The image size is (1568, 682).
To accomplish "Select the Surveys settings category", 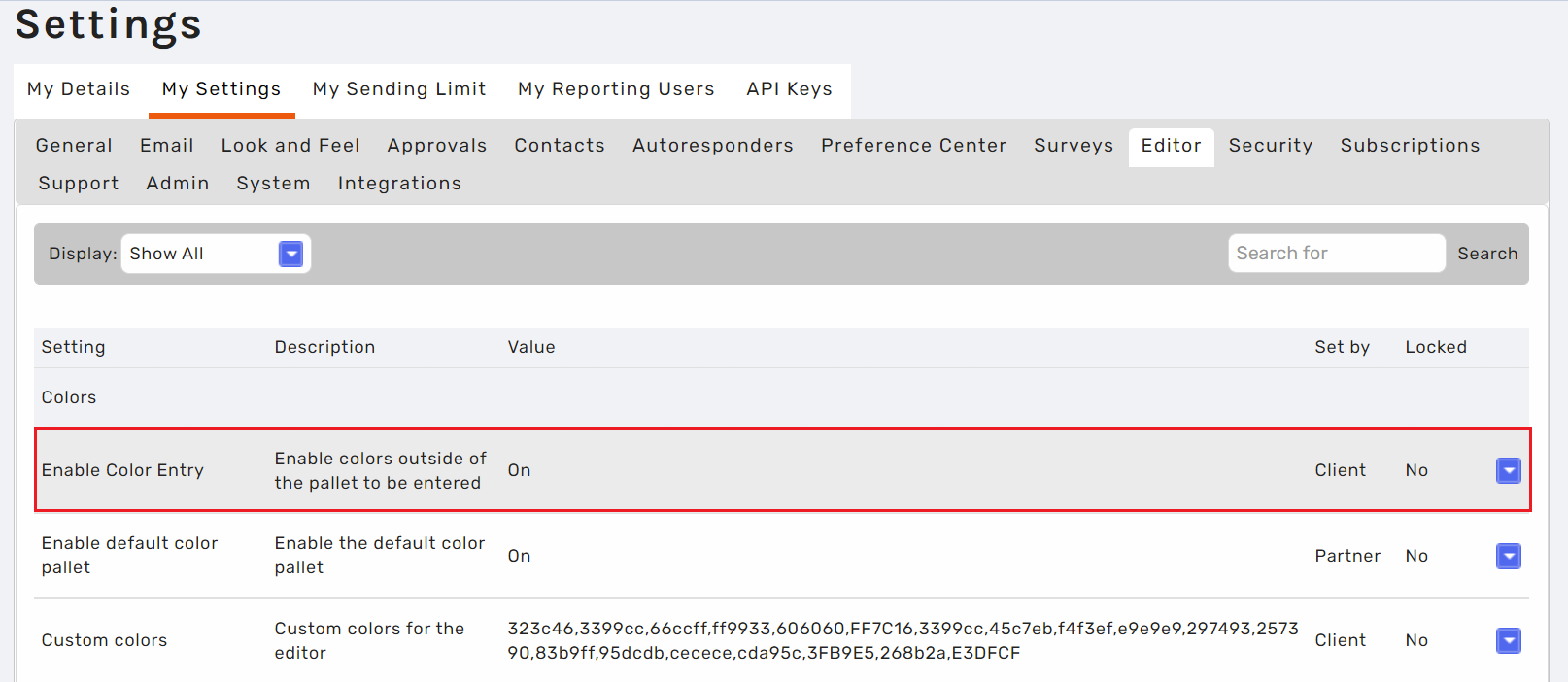I will point(1074,146).
